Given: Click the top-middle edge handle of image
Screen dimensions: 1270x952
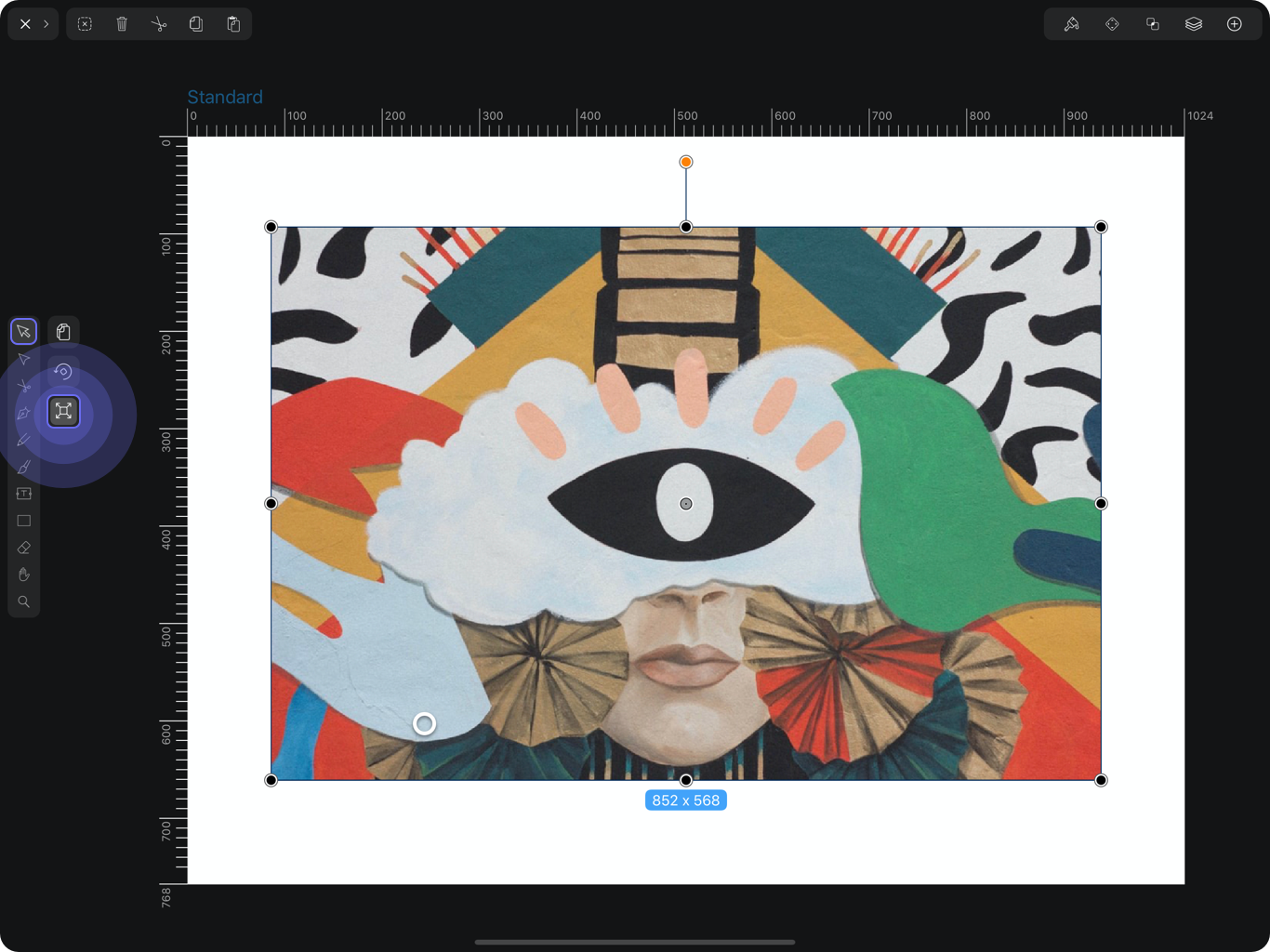Looking at the screenshot, I should [686, 227].
